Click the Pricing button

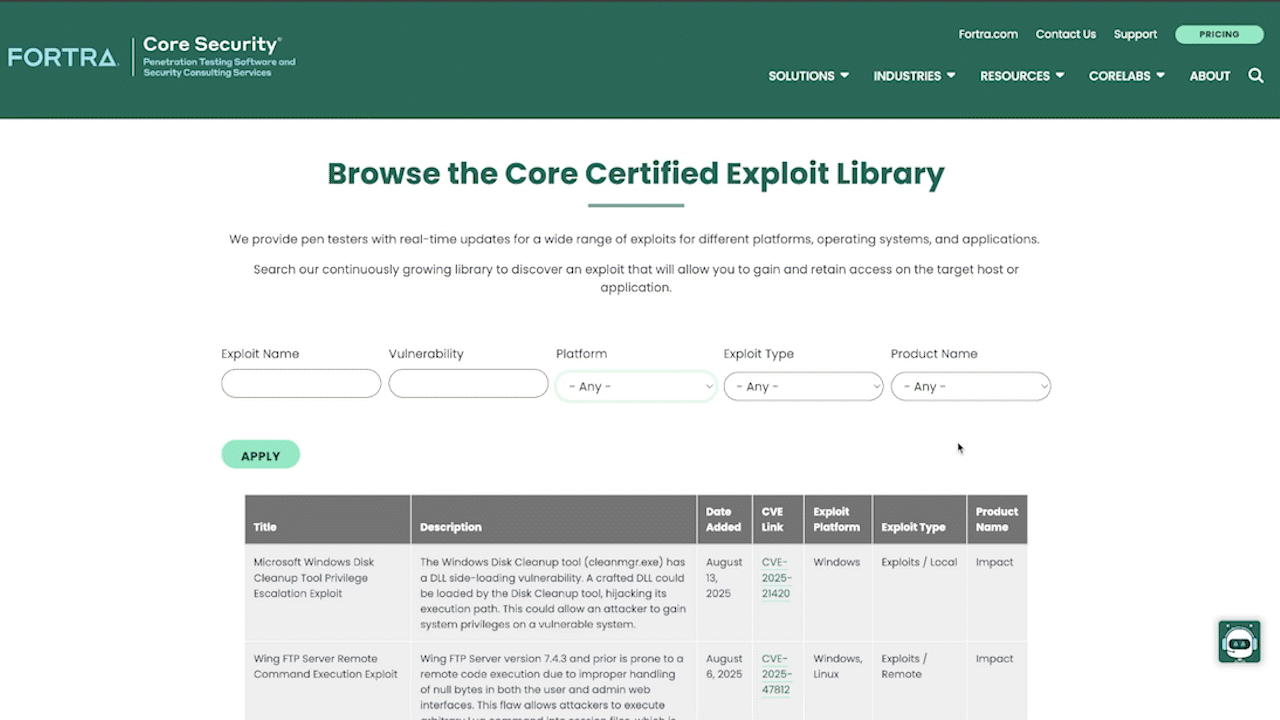click(1219, 34)
